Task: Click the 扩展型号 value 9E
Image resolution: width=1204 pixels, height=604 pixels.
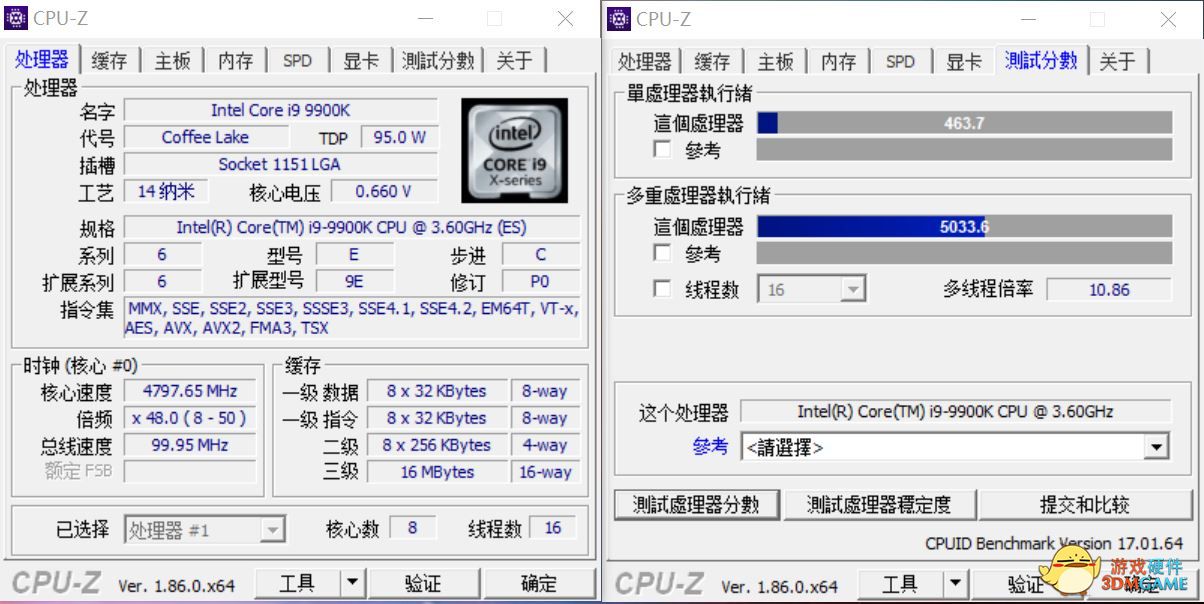Action: click(354, 281)
